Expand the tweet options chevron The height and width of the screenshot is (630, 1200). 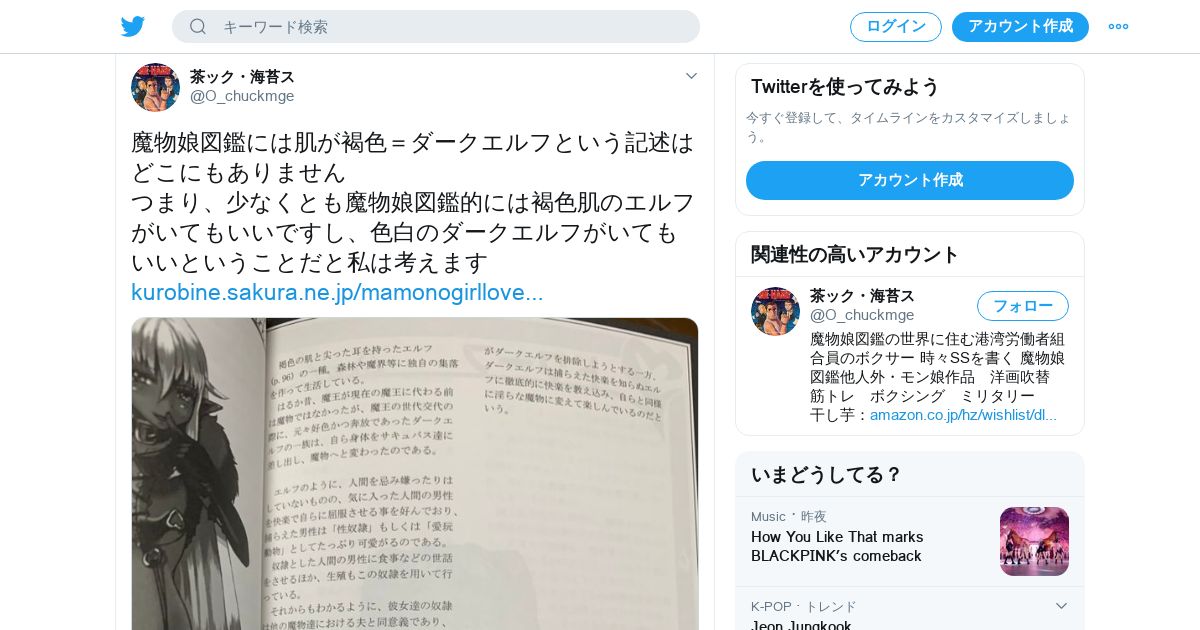691,76
